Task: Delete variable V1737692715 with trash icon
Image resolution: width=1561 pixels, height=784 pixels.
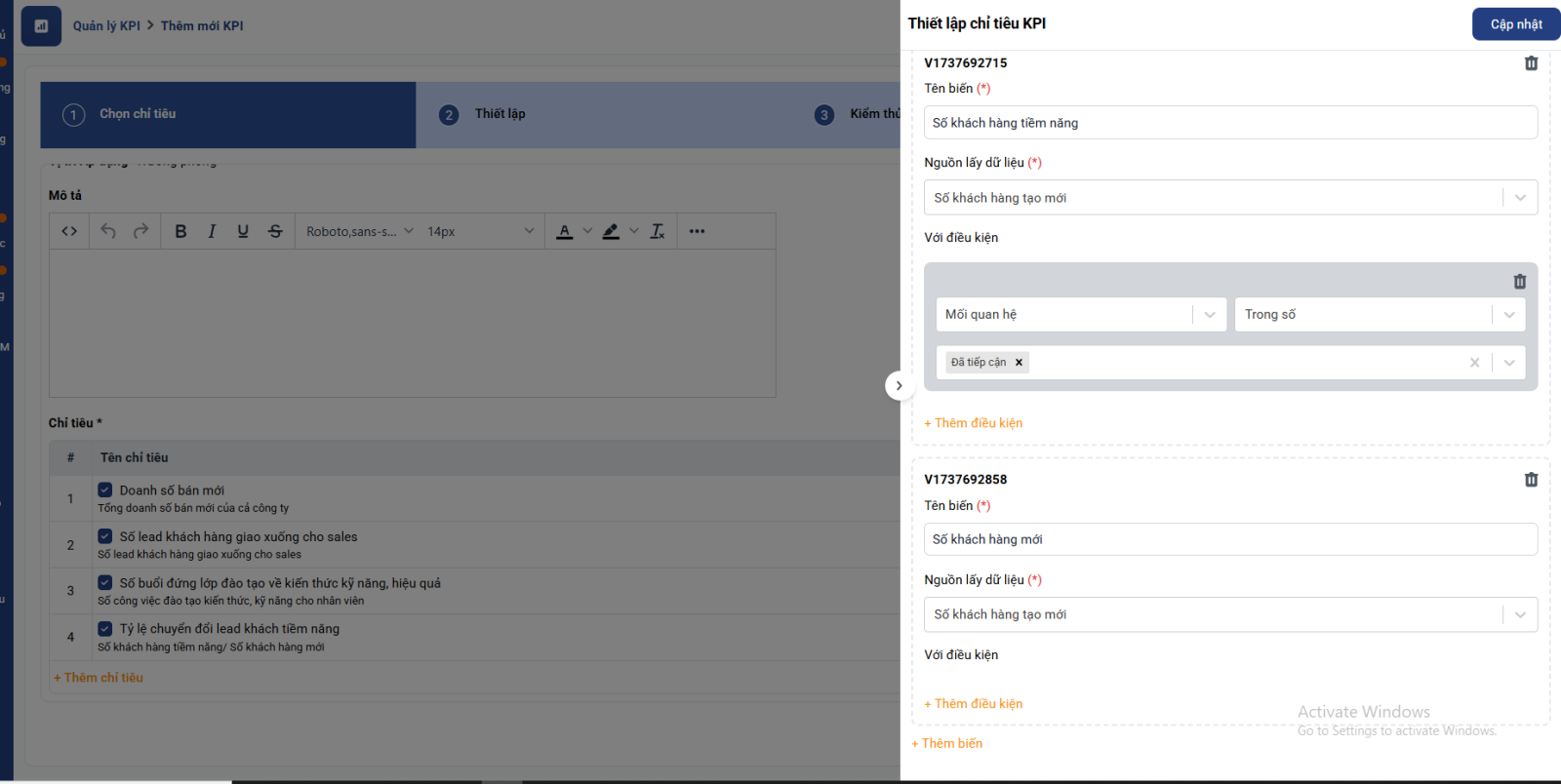Action: (x=1531, y=63)
